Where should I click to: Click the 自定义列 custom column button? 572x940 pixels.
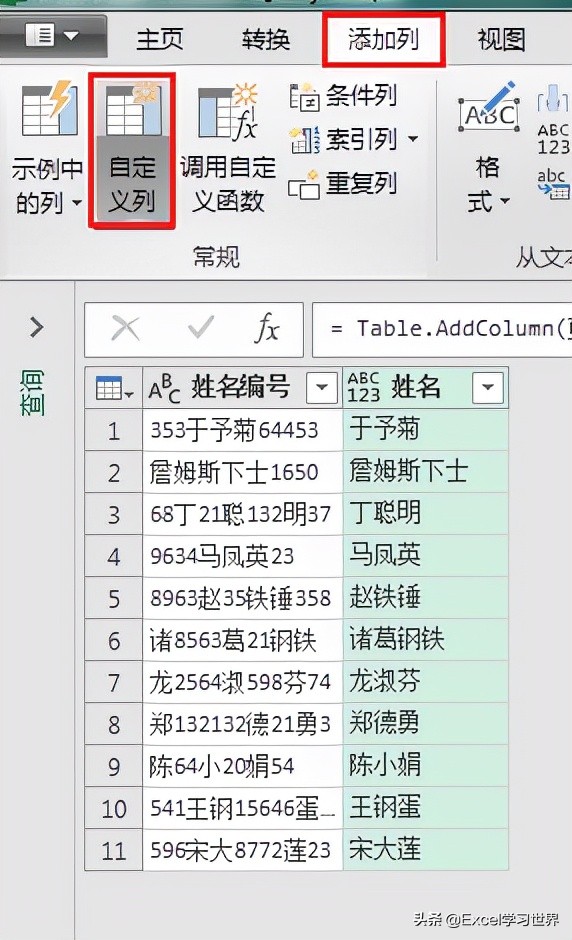tap(132, 150)
